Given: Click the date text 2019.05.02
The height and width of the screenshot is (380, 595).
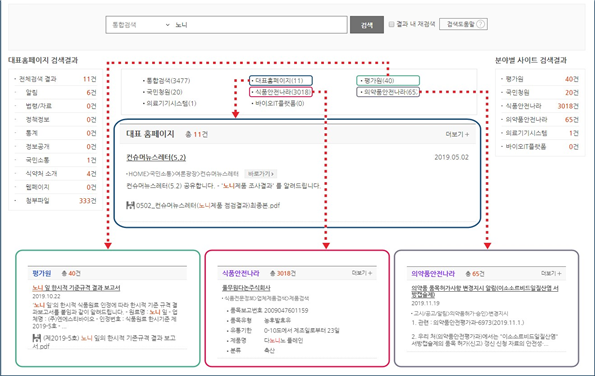Looking at the screenshot, I should pos(452,157).
